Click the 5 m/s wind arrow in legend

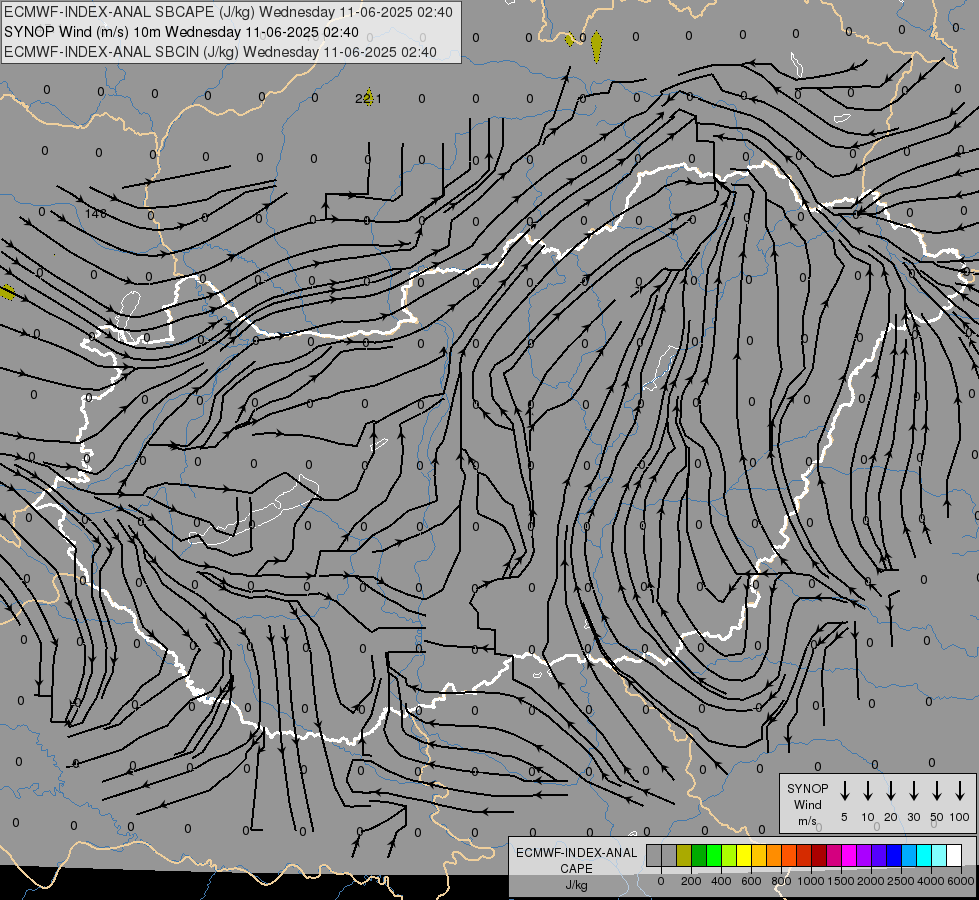pyautogui.click(x=844, y=790)
